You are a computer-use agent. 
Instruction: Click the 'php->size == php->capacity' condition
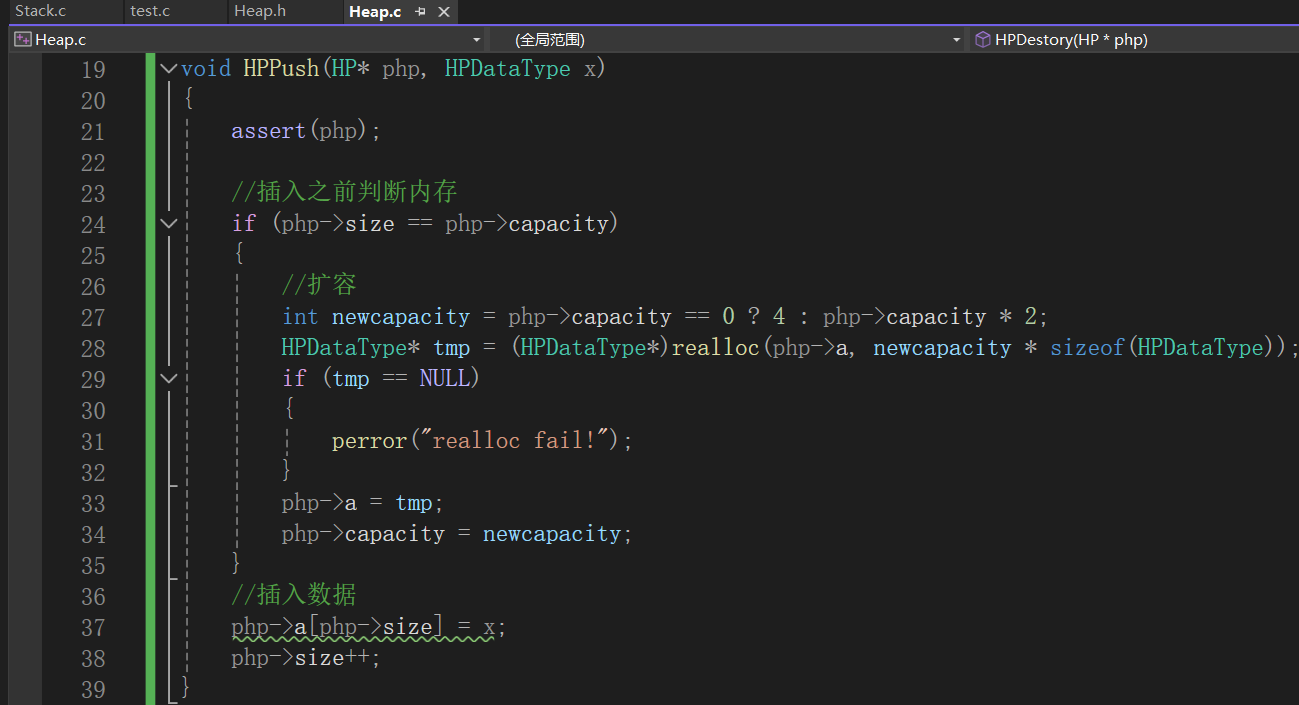(444, 224)
